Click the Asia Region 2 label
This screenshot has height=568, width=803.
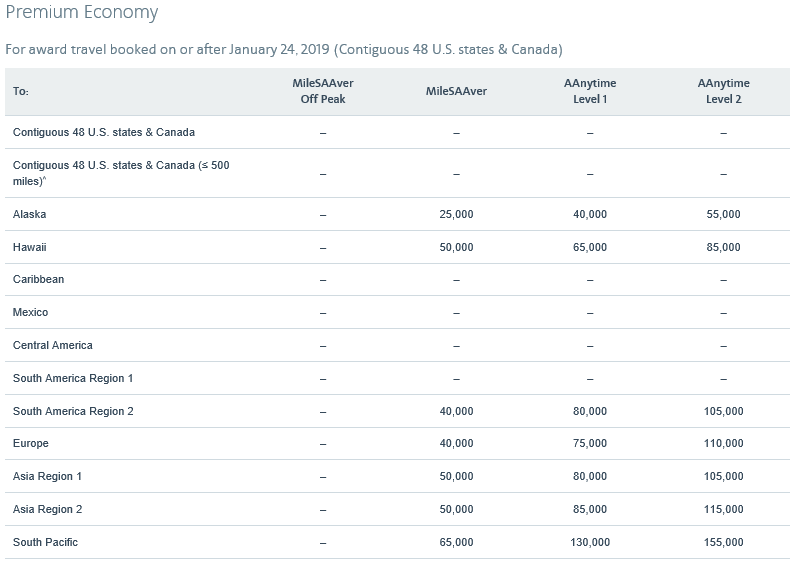tap(47, 509)
